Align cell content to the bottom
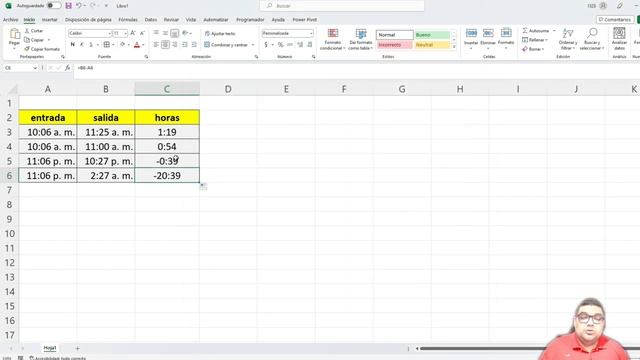The width and height of the screenshot is (640, 360). (x=174, y=33)
